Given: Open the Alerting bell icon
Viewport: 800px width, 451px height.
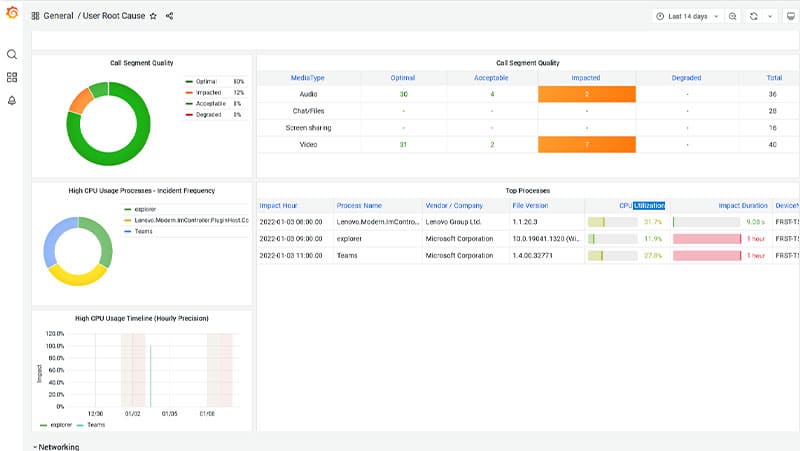Looking at the screenshot, I should [x=12, y=100].
